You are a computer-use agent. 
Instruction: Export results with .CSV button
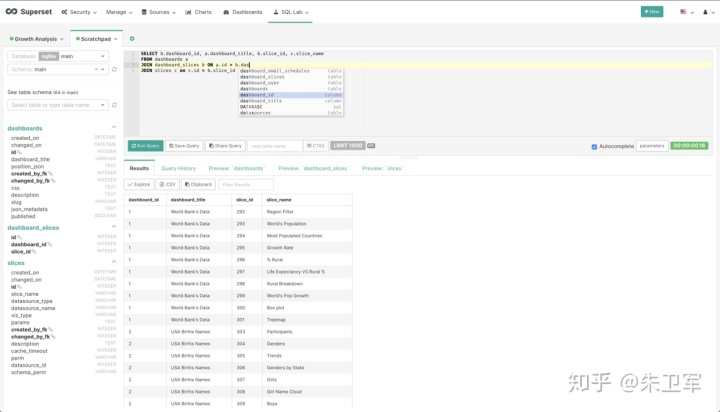(167, 184)
